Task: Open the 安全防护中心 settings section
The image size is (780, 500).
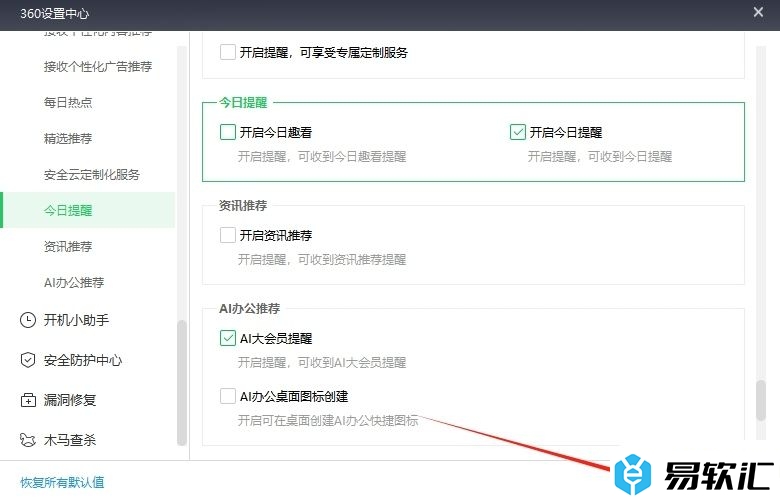Action: [83, 360]
